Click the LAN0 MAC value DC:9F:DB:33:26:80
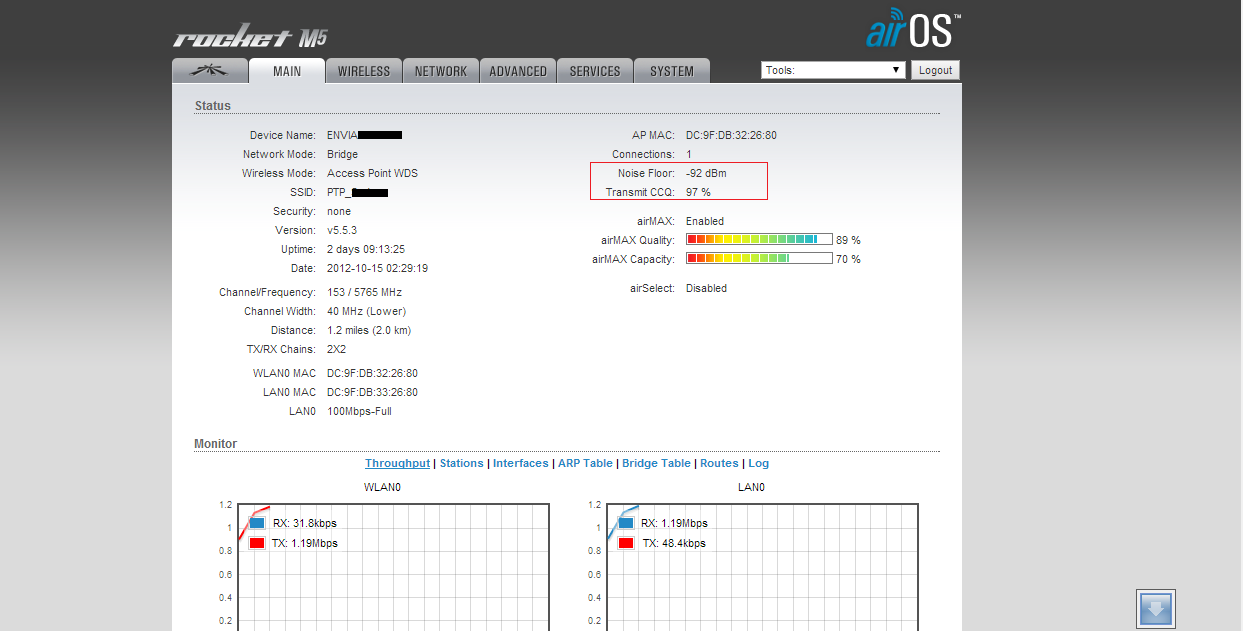Screen dimensions: 1243x631 point(372,392)
